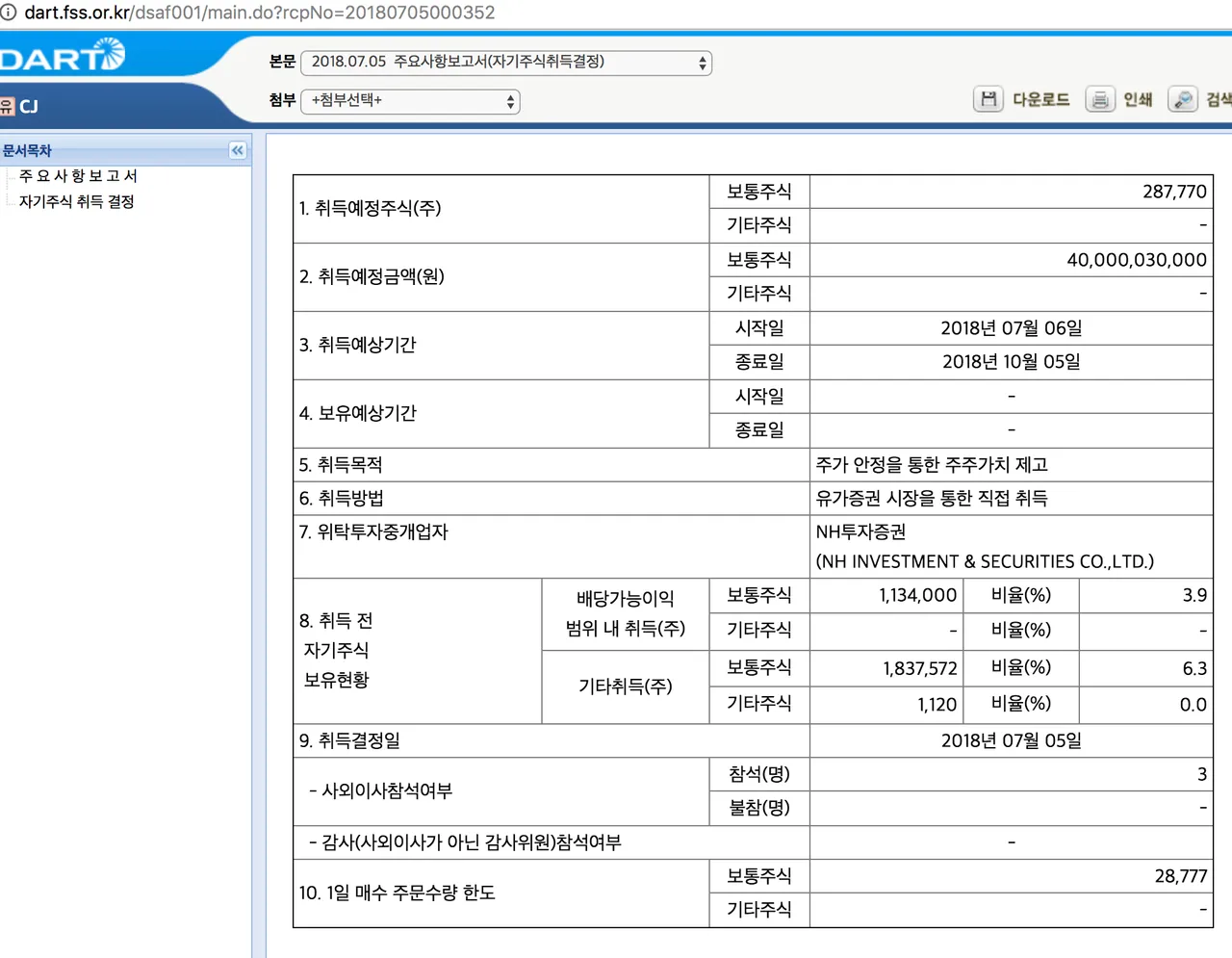Click the printer icon
Image resolution: width=1232 pixels, height=958 pixels.
(x=1100, y=98)
